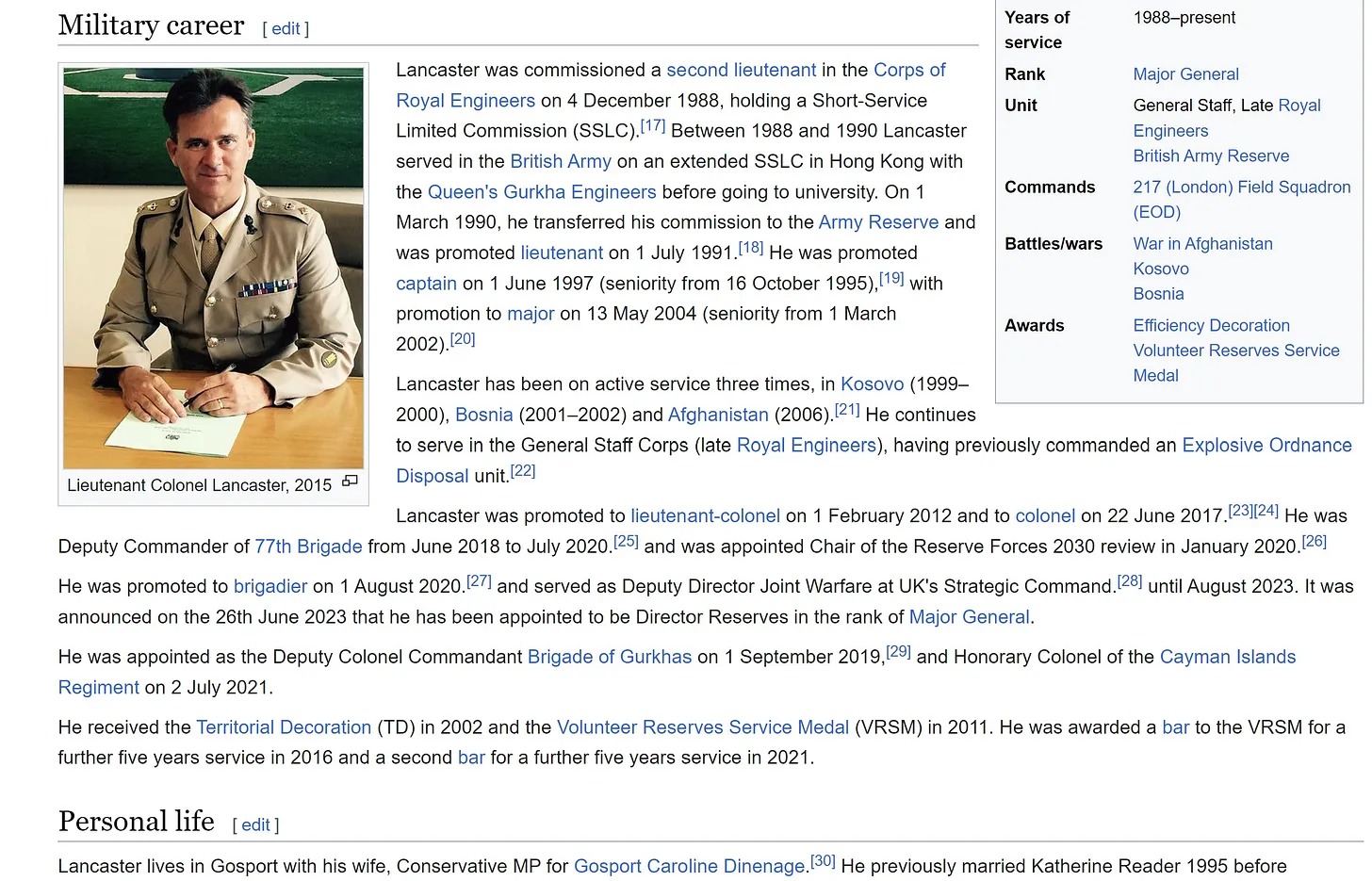The height and width of the screenshot is (881, 1372).
Task: Open citation reference 28
Action: pyautogui.click(x=1129, y=581)
